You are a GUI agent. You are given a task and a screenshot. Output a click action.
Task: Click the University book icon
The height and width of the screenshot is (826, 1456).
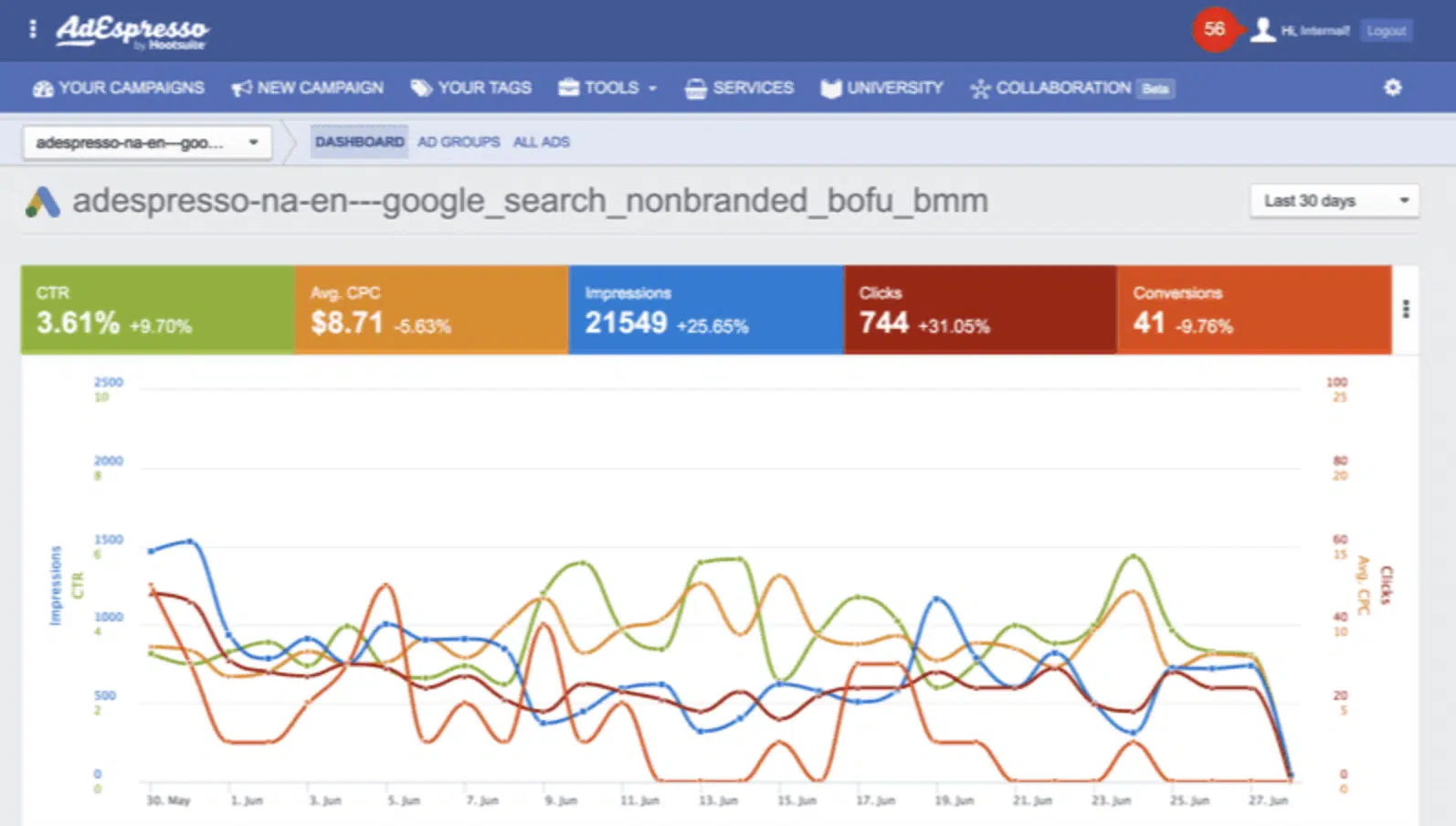830,89
